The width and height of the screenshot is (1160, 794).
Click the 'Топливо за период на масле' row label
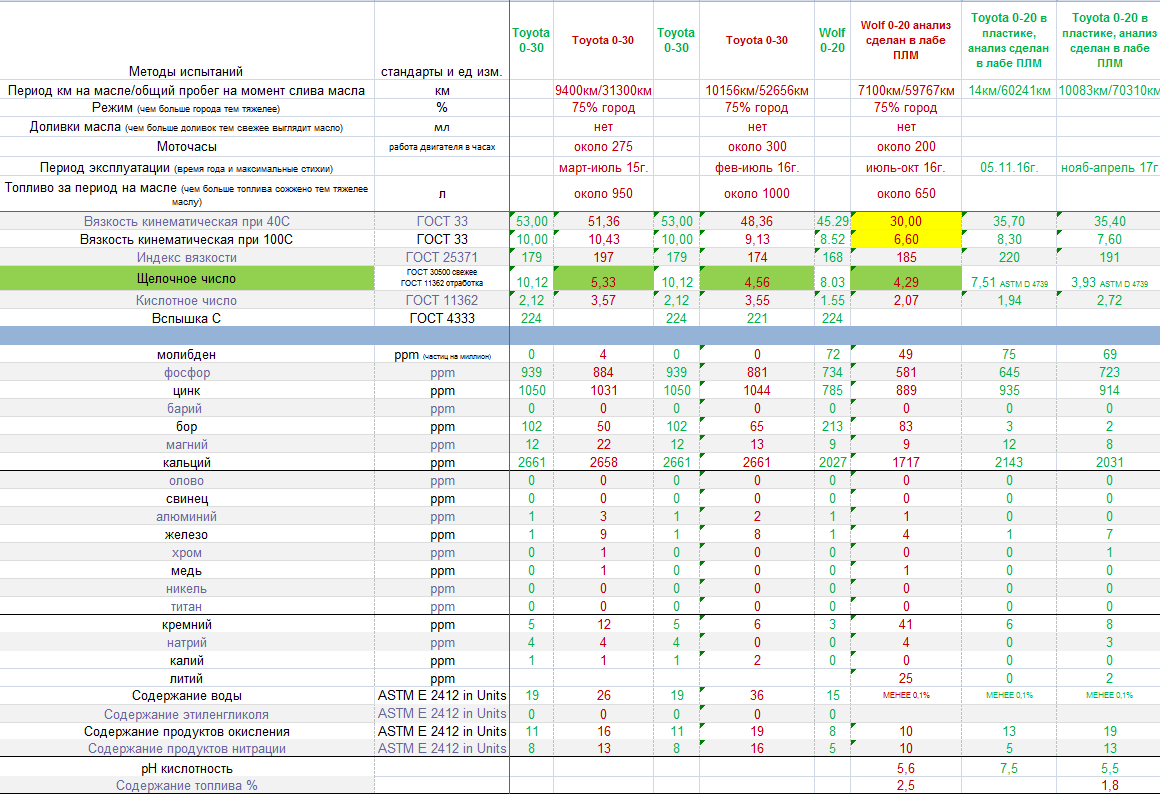tap(186, 194)
